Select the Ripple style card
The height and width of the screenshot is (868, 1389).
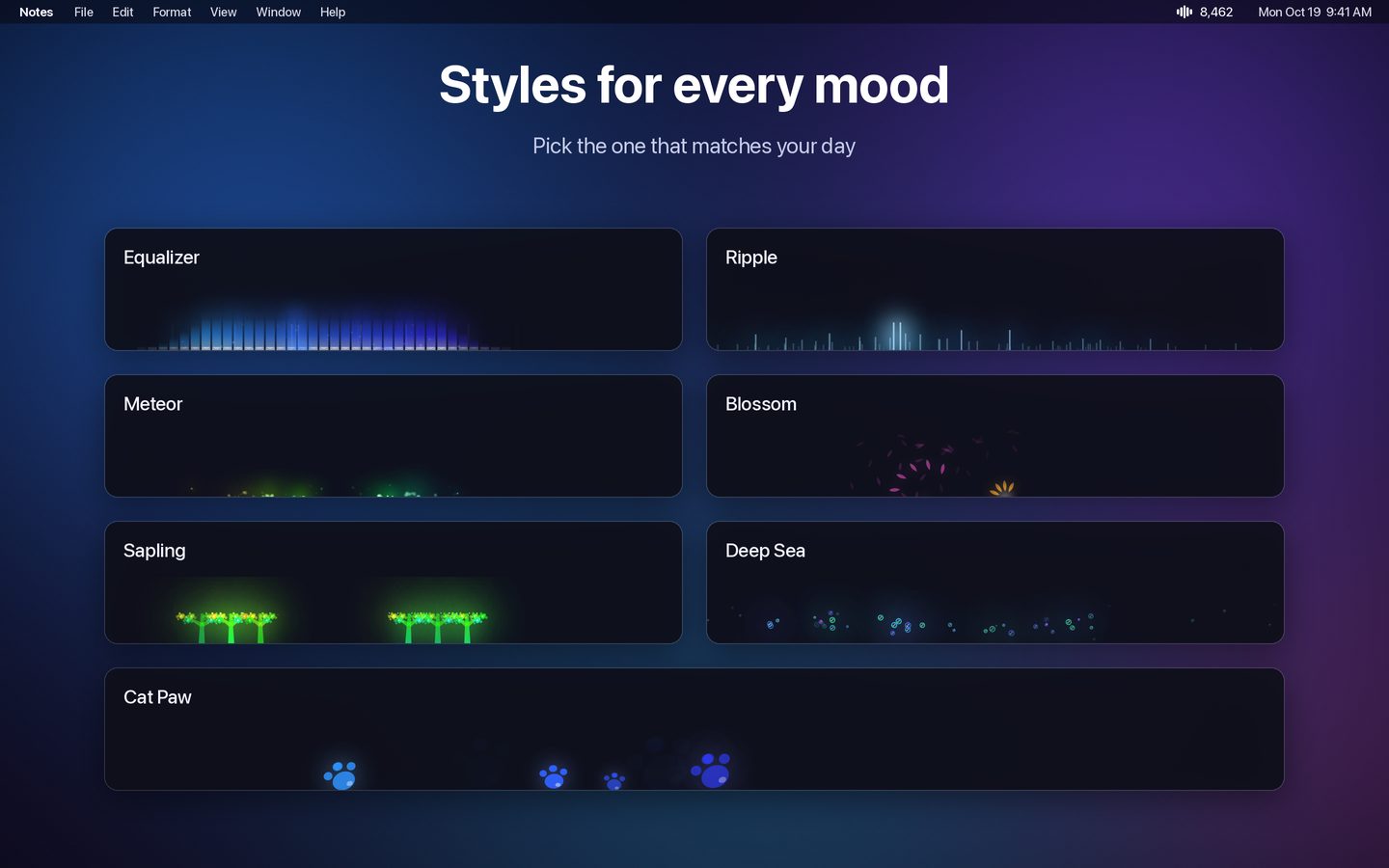coord(995,289)
